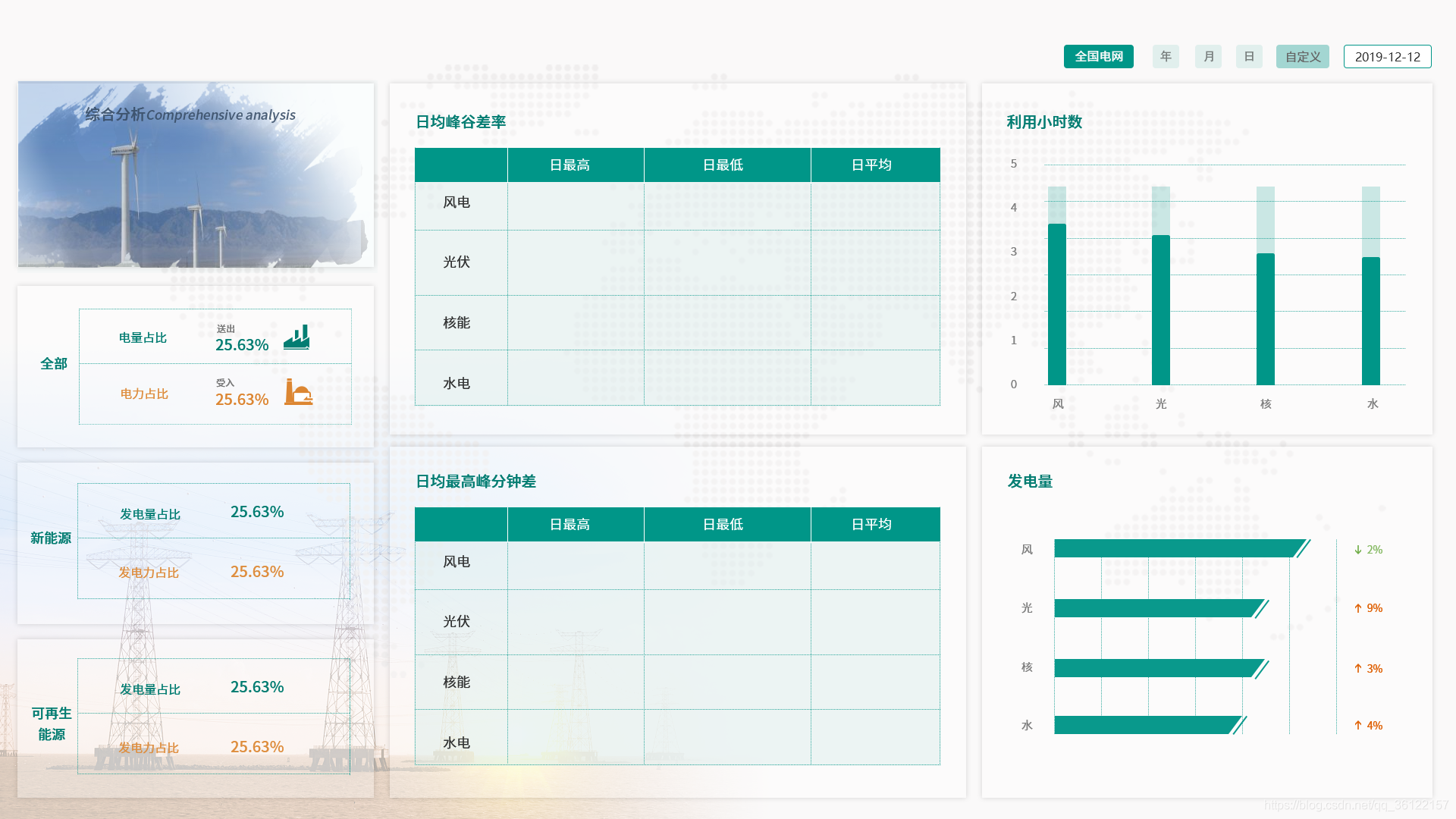Click the green factory icon beside 送出

pyautogui.click(x=297, y=337)
